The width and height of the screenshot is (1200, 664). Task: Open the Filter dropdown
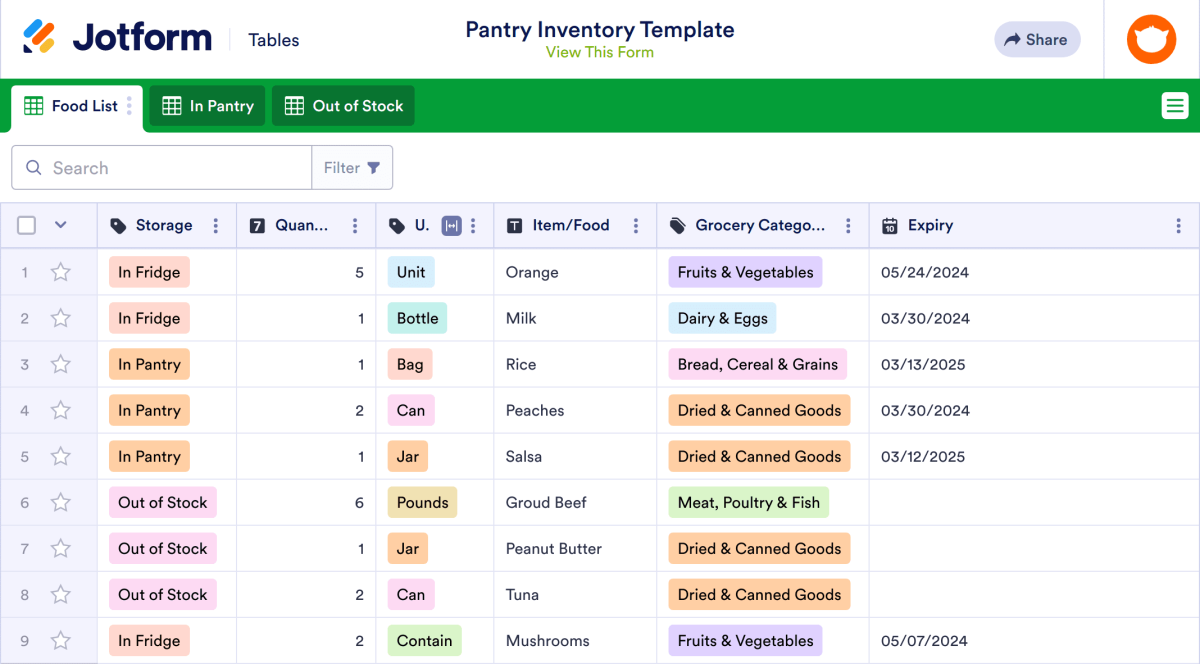(352, 167)
